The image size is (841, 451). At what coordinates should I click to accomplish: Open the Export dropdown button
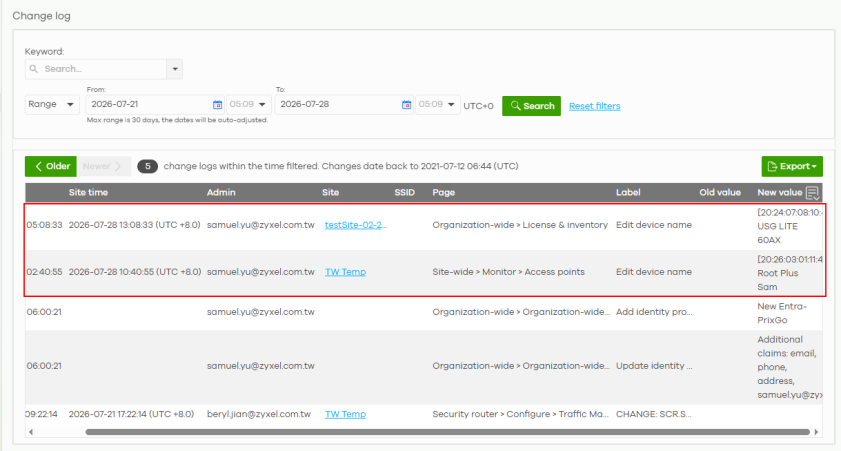coord(792,166)
